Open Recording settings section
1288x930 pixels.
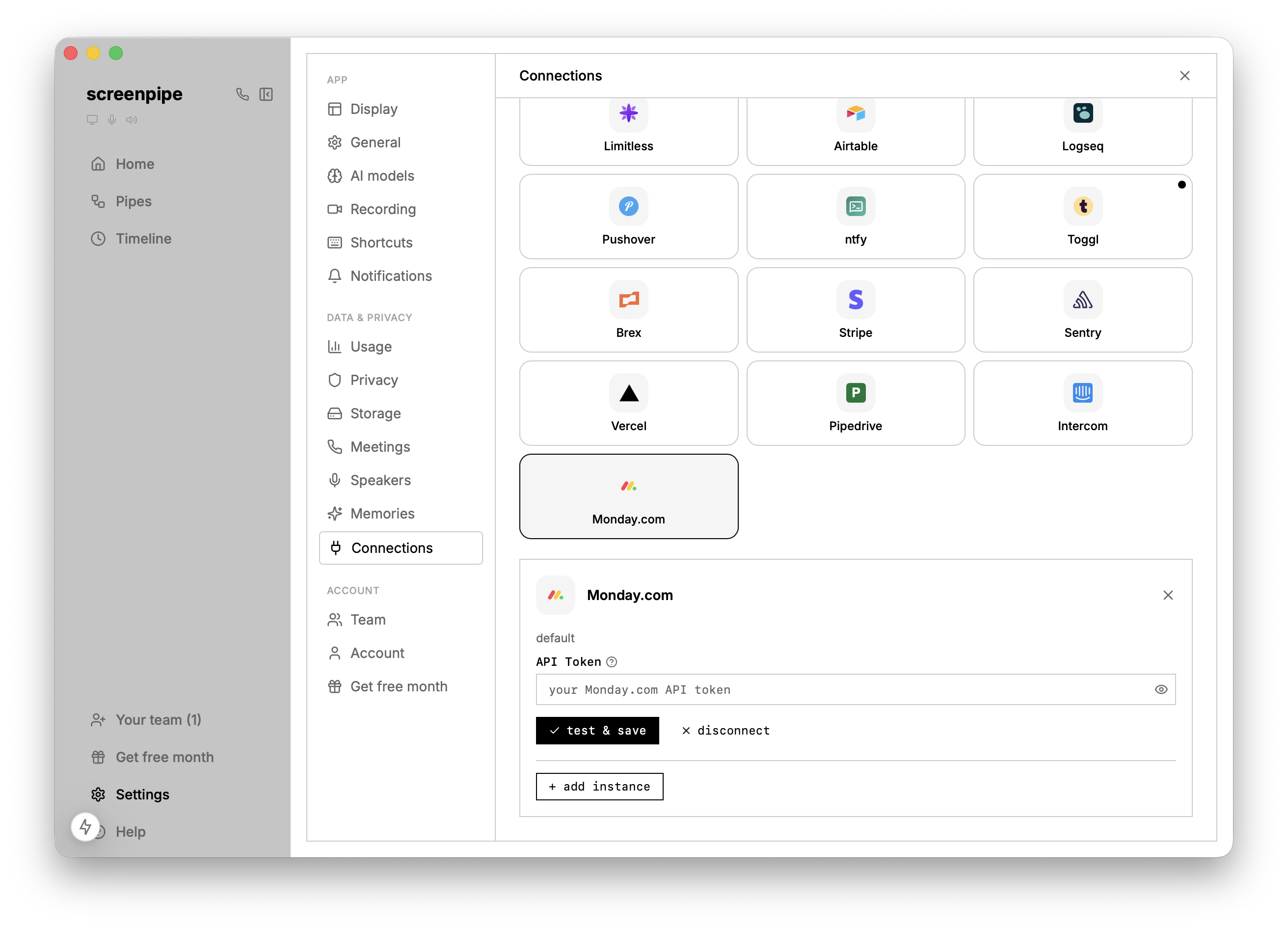coord(383,209)
